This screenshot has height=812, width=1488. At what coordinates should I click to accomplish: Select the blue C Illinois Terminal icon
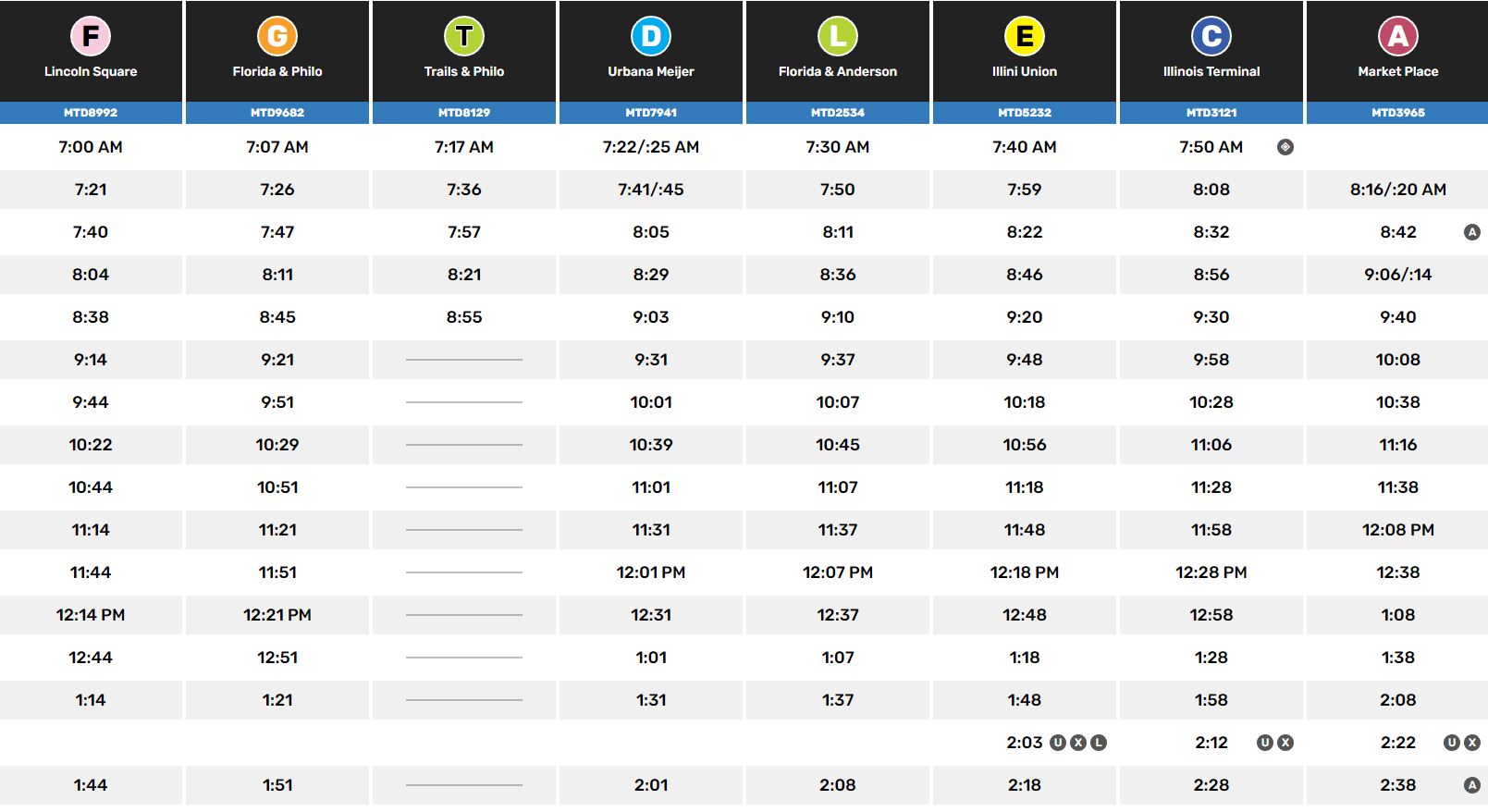pos(1211,37)
